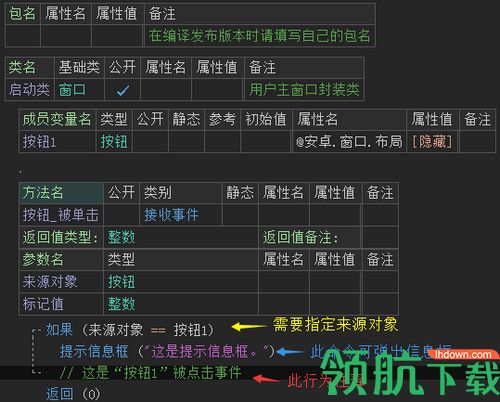Click the comment line // 这是"按钮1"被点击事件
Viewport: 500px width, 402px height.
coord(150,373)
